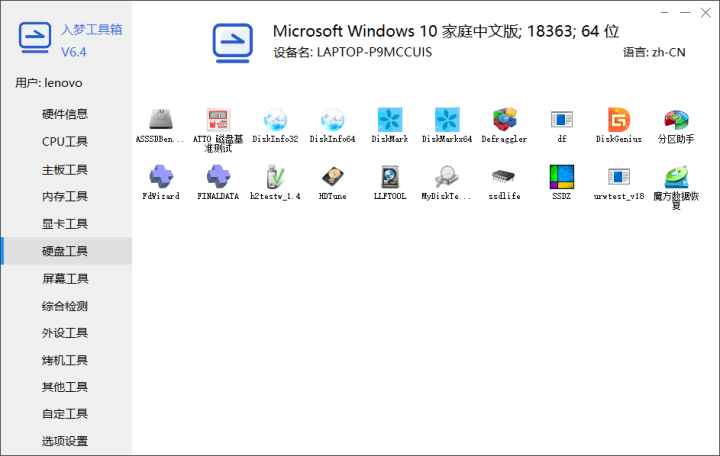Switch to CPU工具 category
Screen dimensions: 720x456
(65, 142)
